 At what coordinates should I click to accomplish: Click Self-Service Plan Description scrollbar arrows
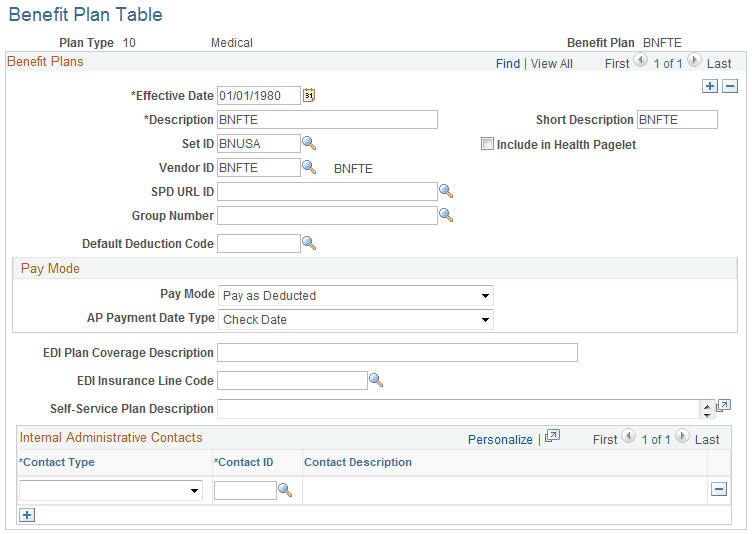(x=707, y=411)
